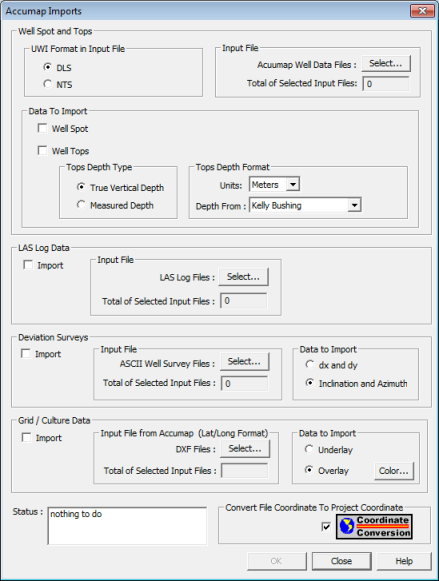
Task: Toggle the coordinate conversion checkbox off
Action: (x=326, y=527)
